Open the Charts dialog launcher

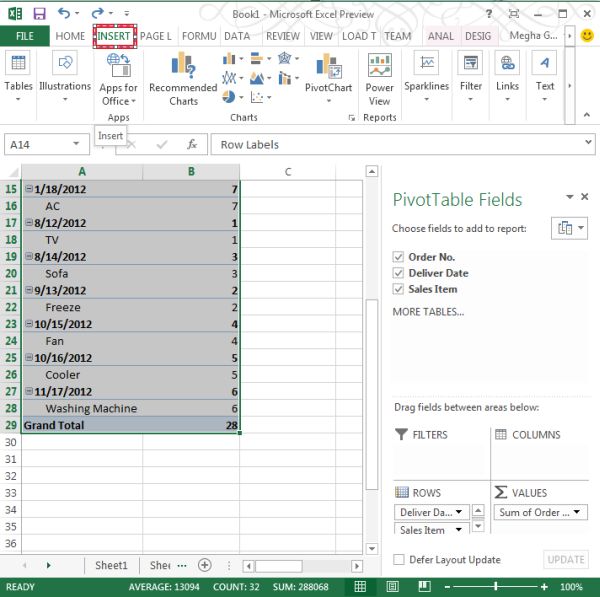click(351, 117)
